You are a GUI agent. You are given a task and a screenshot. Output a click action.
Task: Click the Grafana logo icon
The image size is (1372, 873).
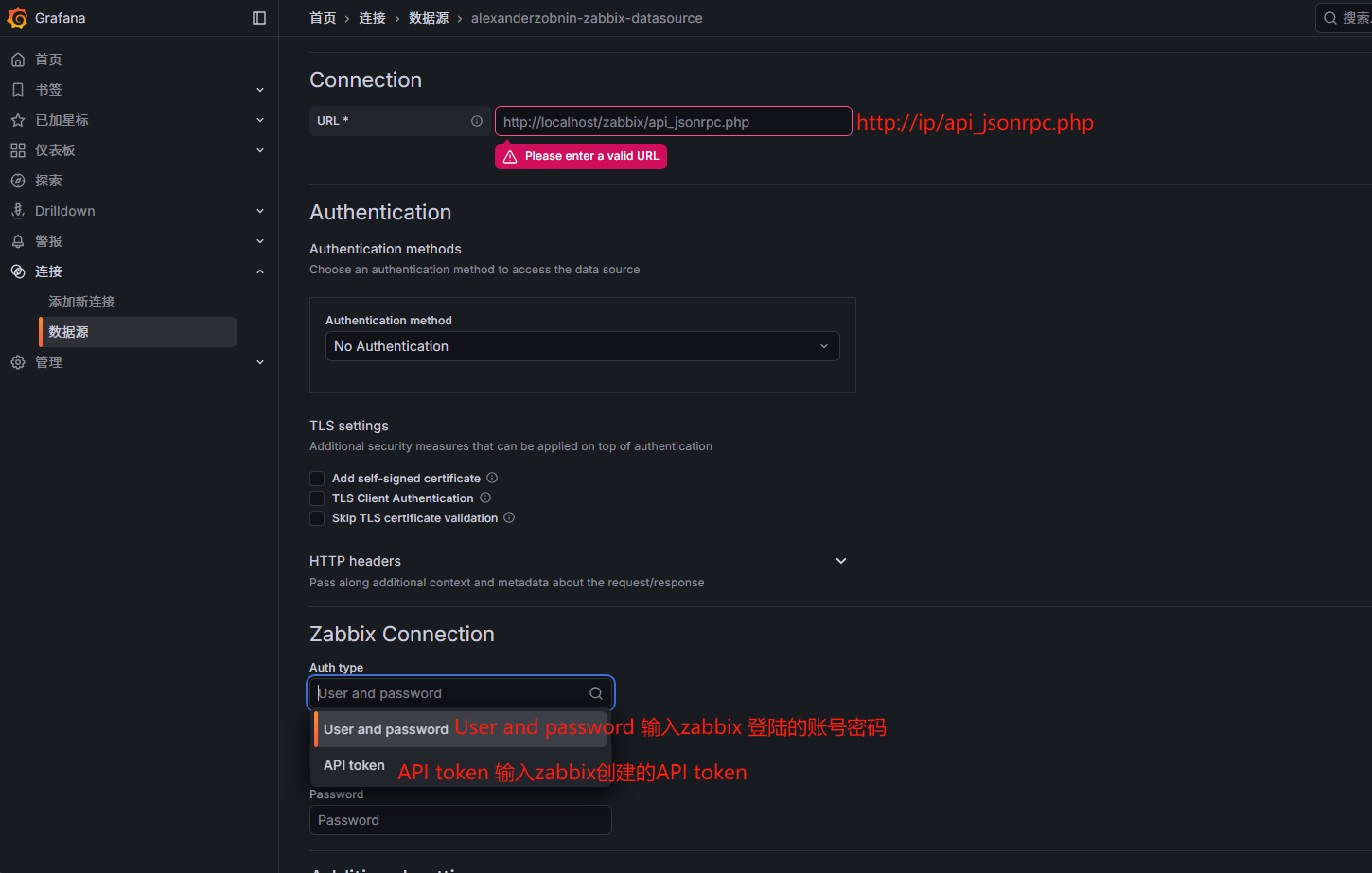(x=17, y=18)
